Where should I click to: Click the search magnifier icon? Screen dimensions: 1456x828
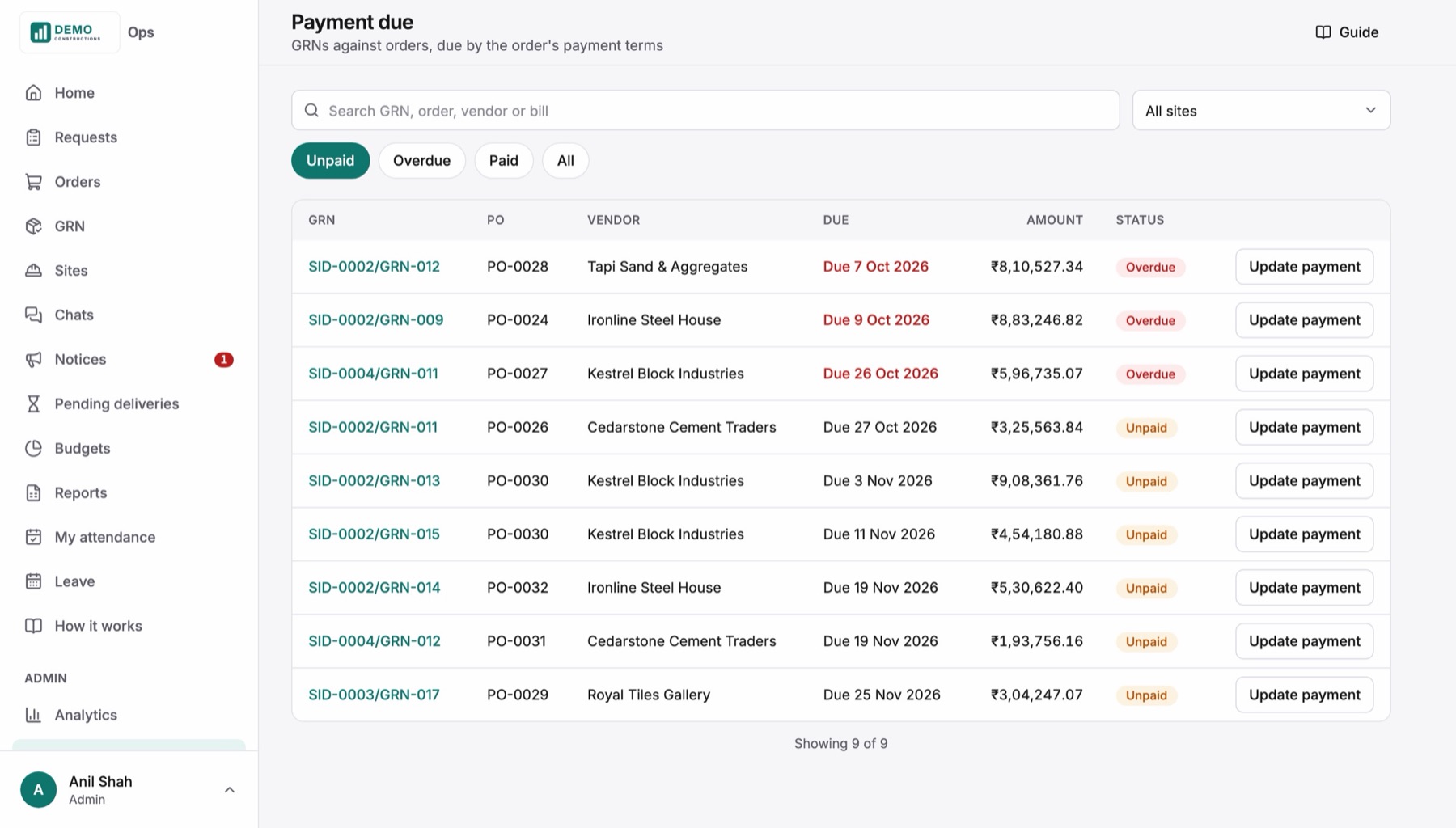[x=311, y=111]
